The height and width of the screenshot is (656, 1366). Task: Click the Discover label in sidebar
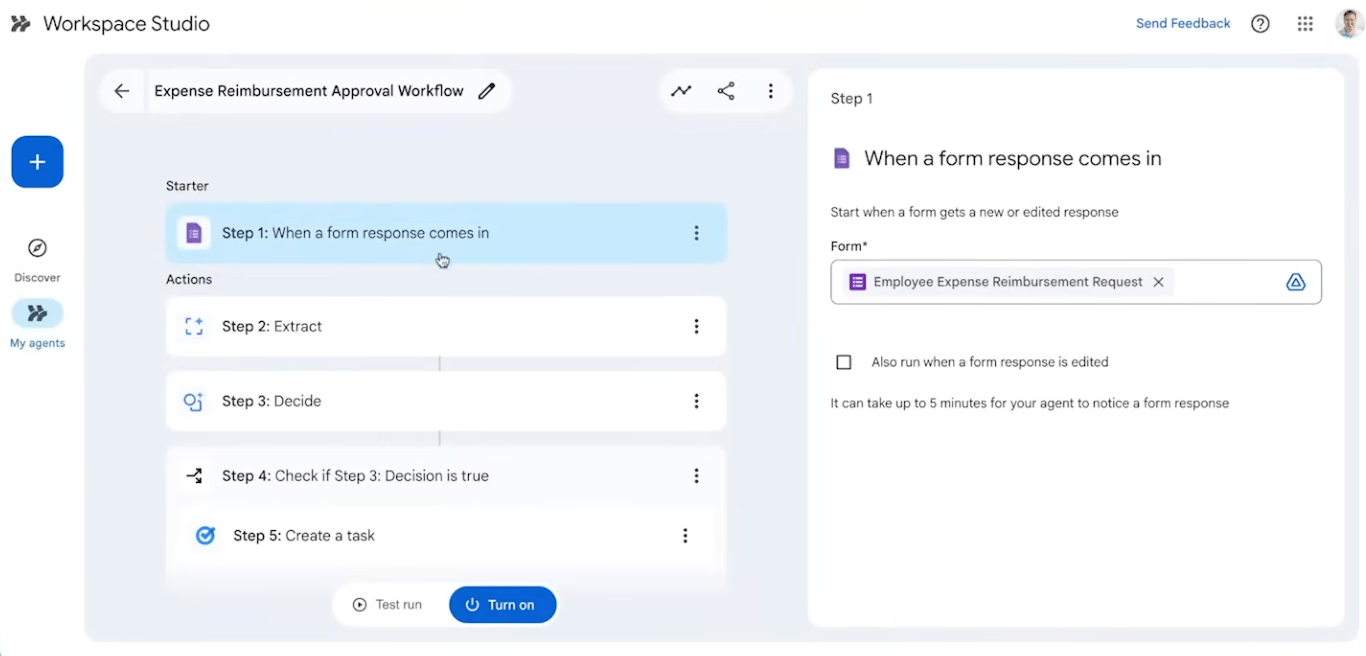(x=37, y=278)
